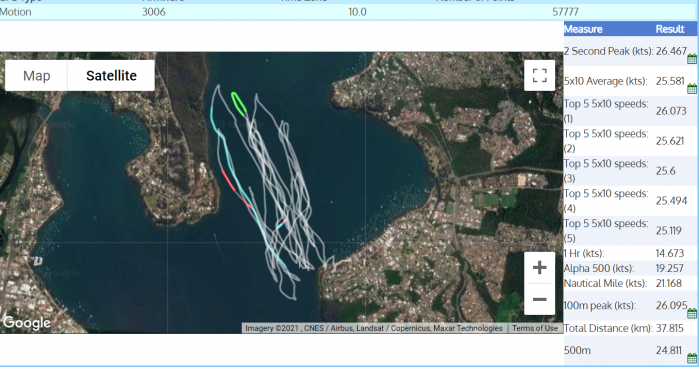The height and width of the screenshot is (367, 699).
Task: Click the Google logo on map
Action: (27, 322)
